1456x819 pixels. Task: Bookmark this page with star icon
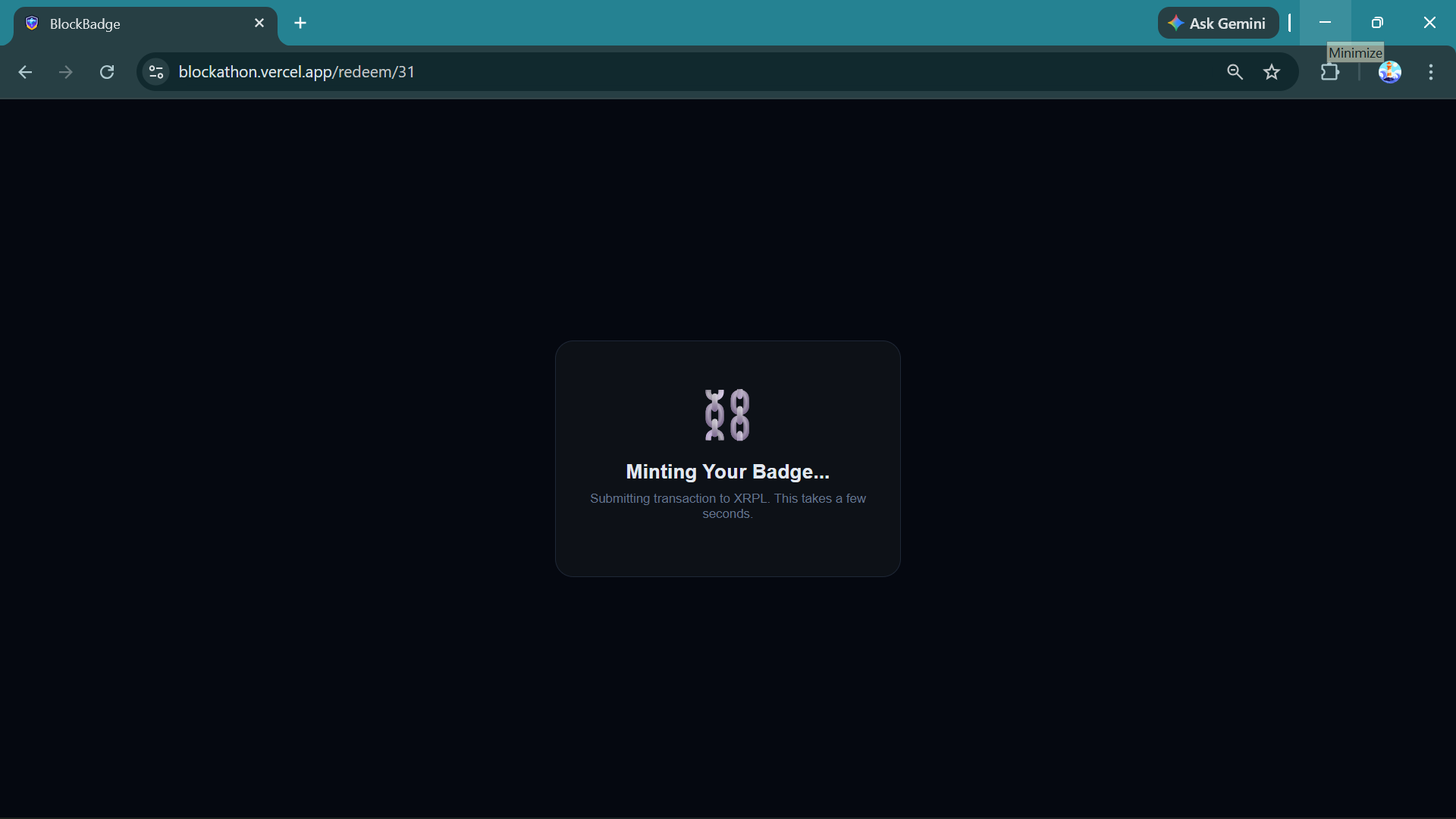coord(1272,72)
